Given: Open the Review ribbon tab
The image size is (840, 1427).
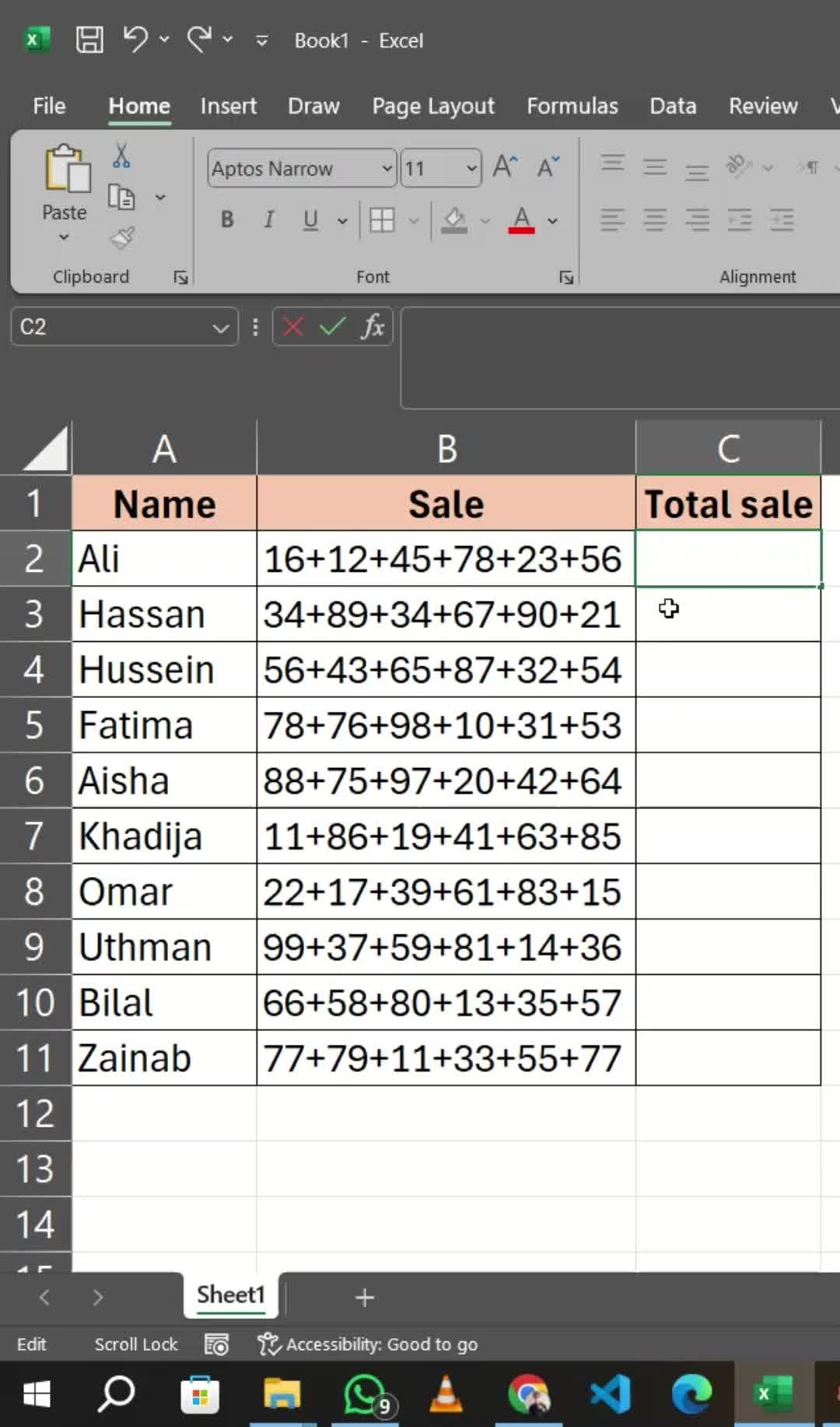Looking at the screenshot, I should point(763,106).
